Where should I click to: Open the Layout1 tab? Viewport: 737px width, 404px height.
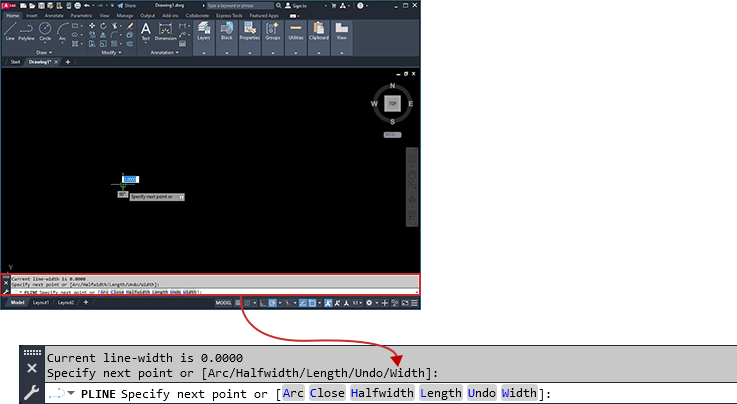pos(40,303)
